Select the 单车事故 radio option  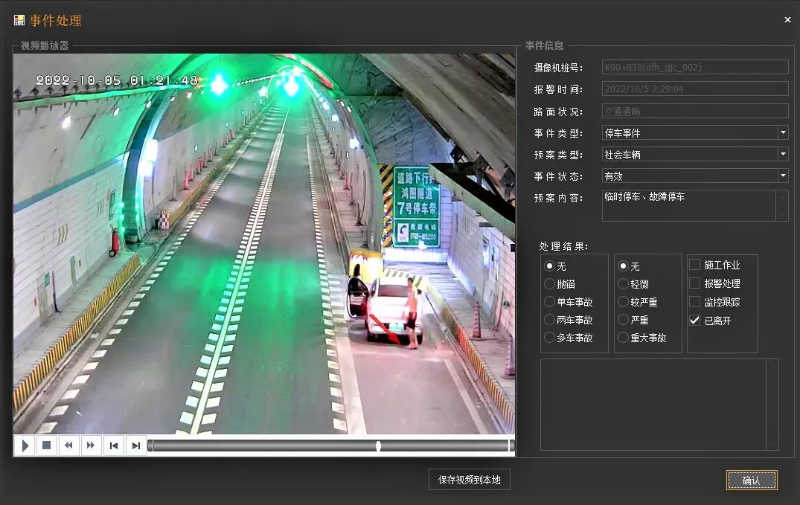tap(549, 302)
